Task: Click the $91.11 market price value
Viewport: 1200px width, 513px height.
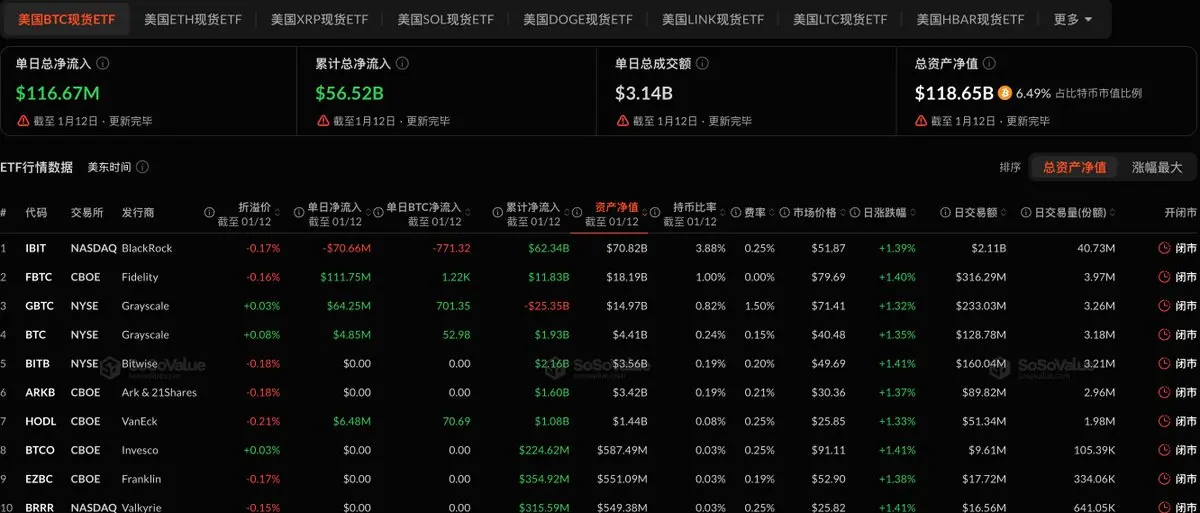Action: [x=830, y=451]
